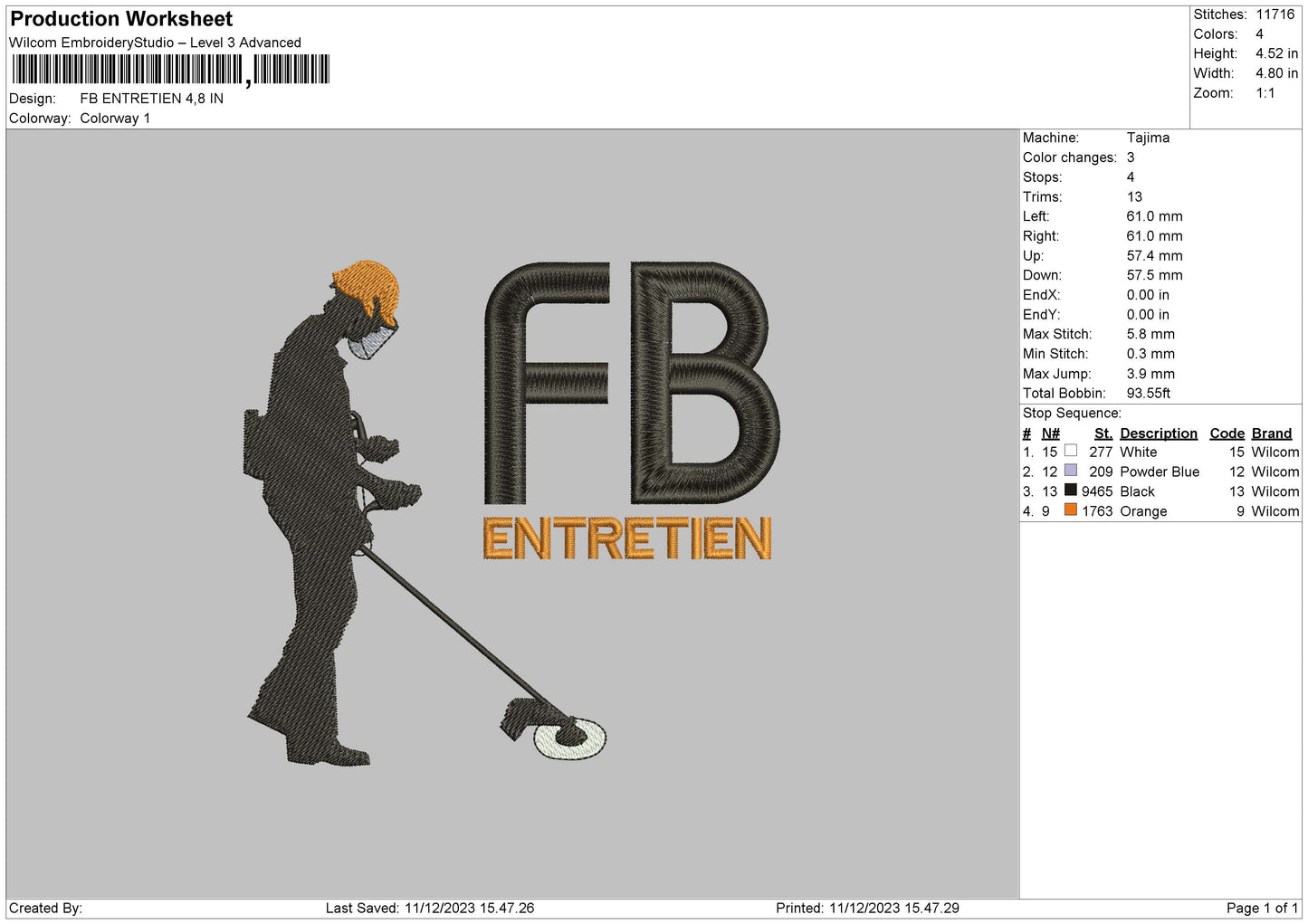
Task: Click the Orange thread color swatch
Action: 1071,510
